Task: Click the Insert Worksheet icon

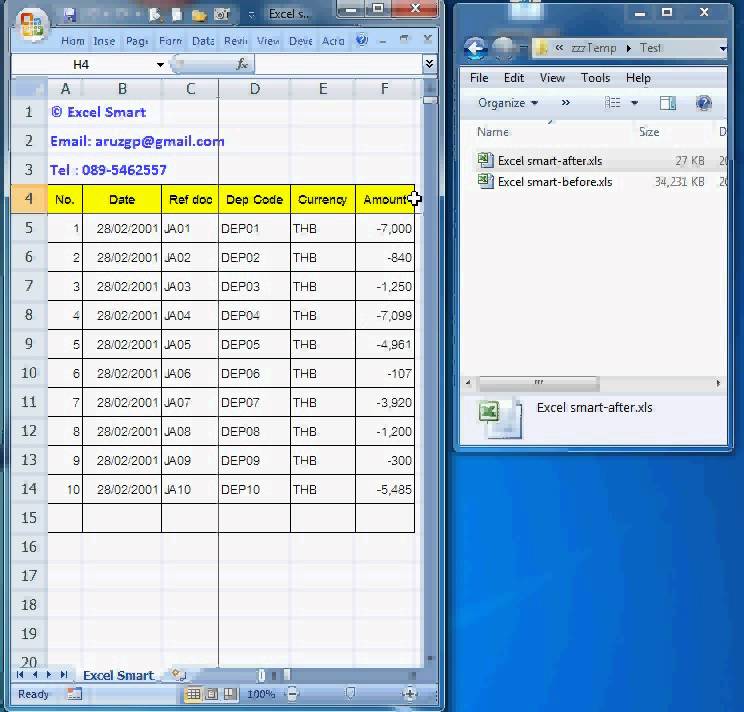Action: click(178, 675)
